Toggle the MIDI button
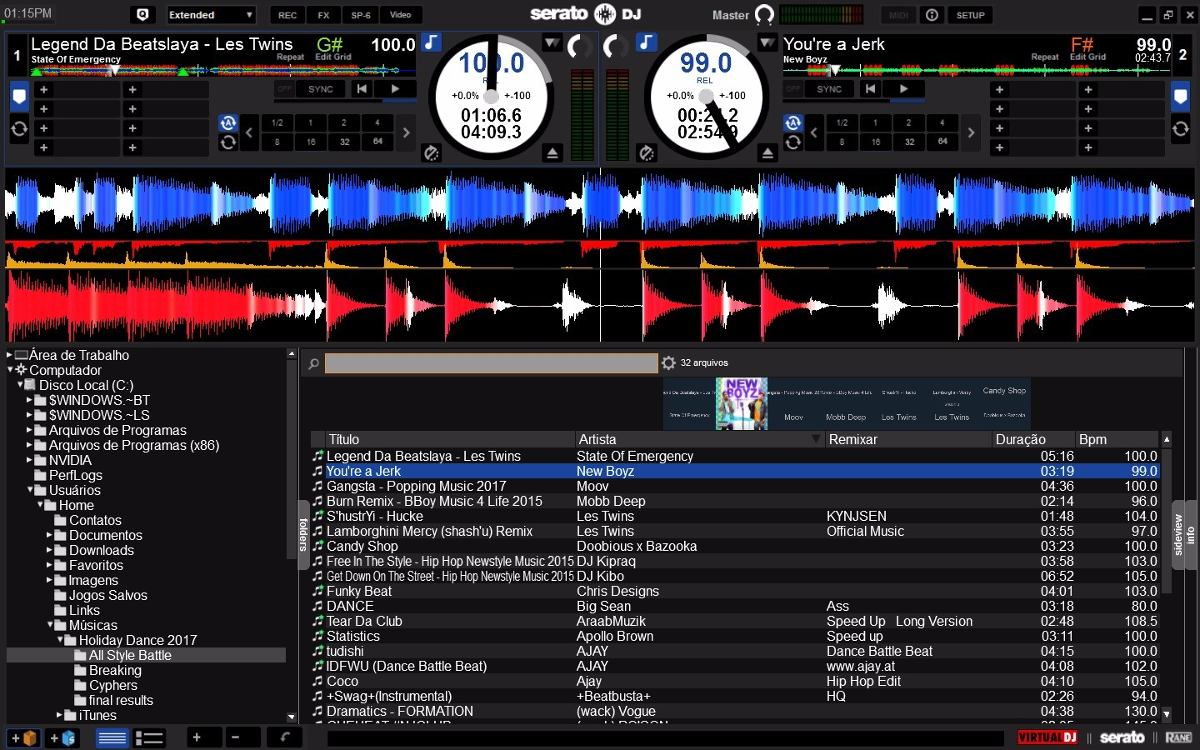This screenshot has height=750, width=1200. point(898,15)
